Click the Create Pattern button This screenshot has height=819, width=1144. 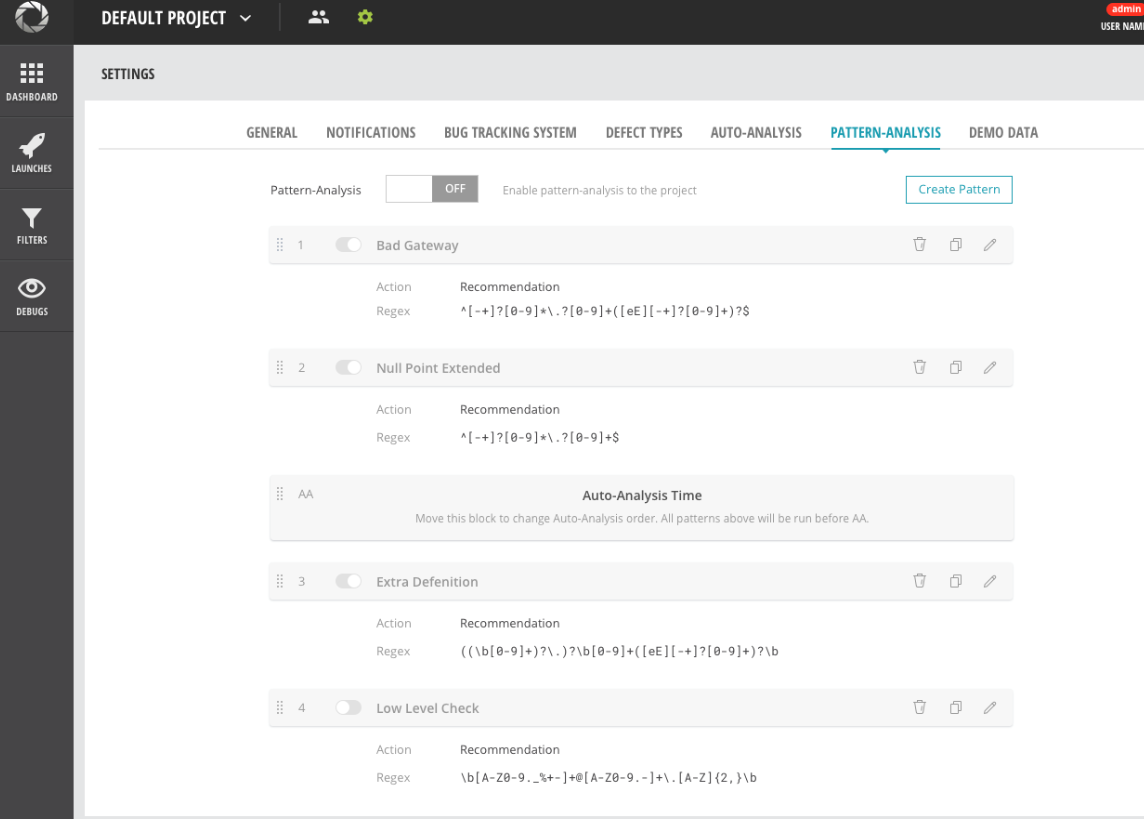coord(958,189)
